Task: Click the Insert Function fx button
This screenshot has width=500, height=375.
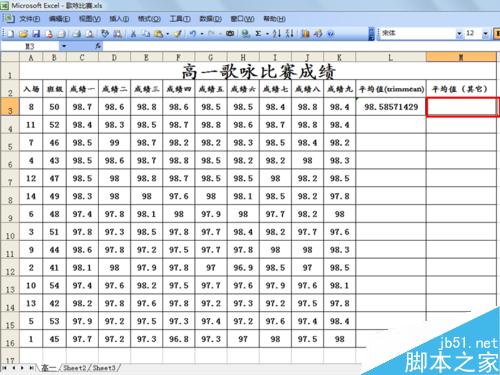Action: 98,46
